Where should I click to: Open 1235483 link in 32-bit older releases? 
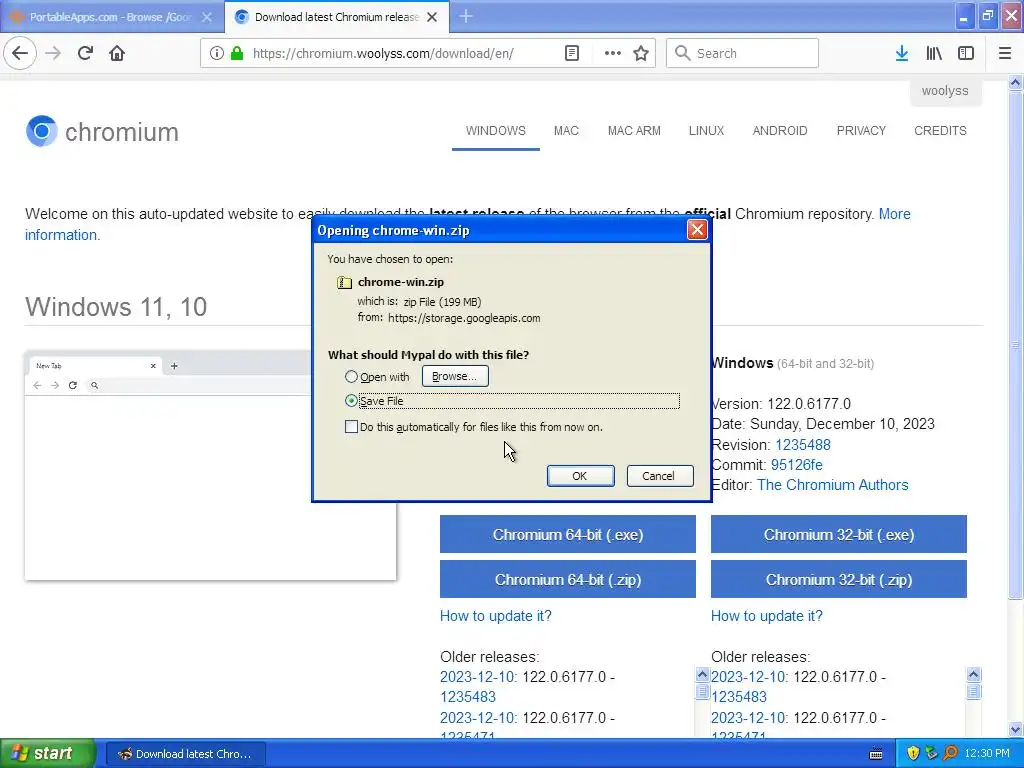(739, 697)
